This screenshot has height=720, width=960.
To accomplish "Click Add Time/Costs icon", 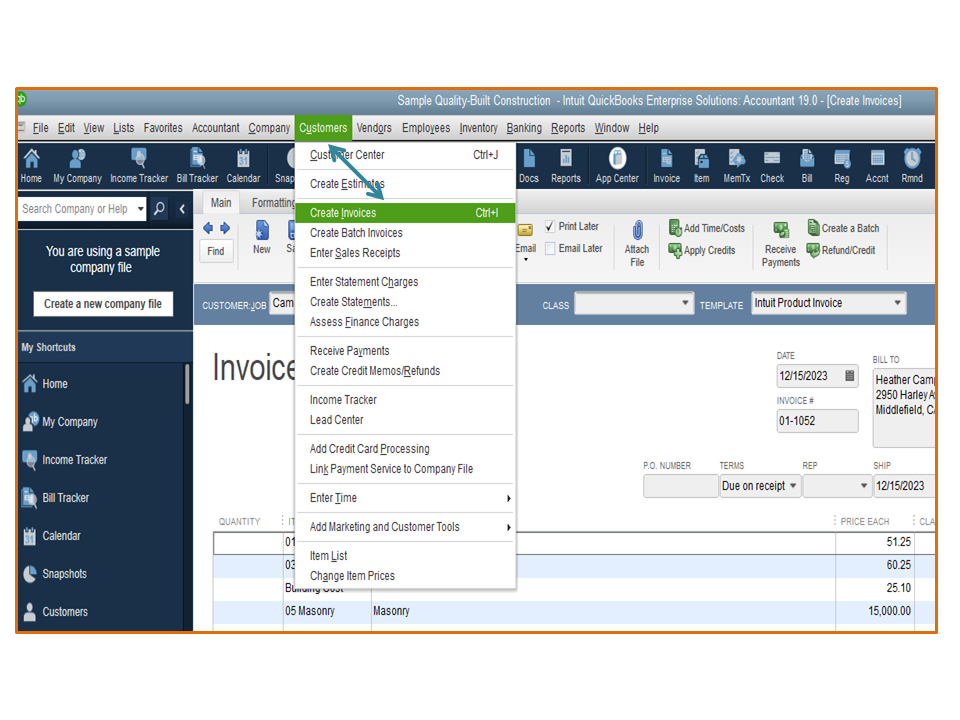I will (x=707, y=228).
